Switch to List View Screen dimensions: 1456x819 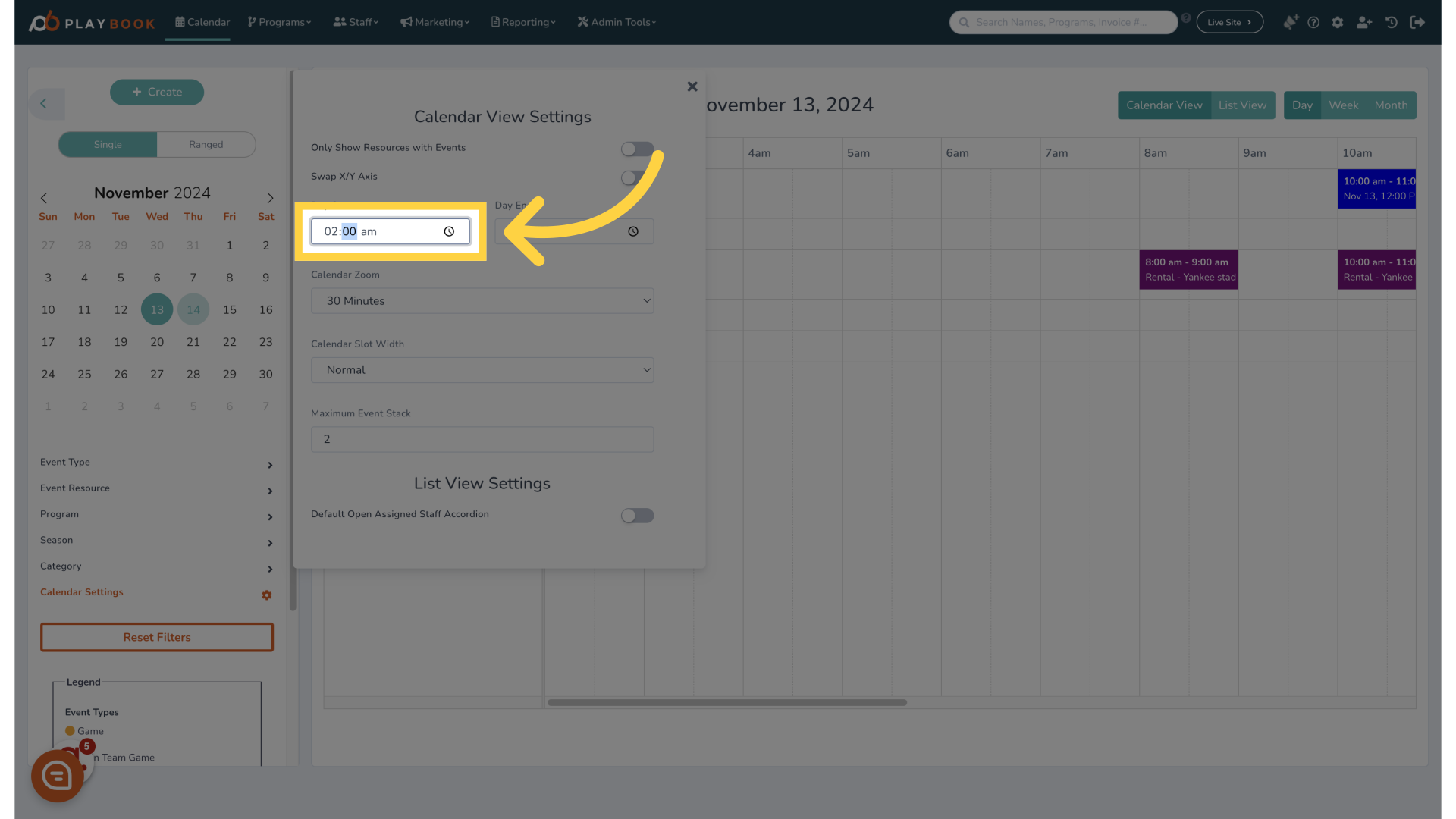click(1242, 105)
